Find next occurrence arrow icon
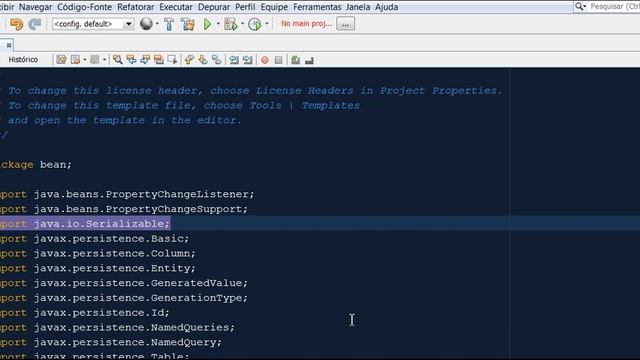The width and height of the screenshot is (640, 360). 145,60
